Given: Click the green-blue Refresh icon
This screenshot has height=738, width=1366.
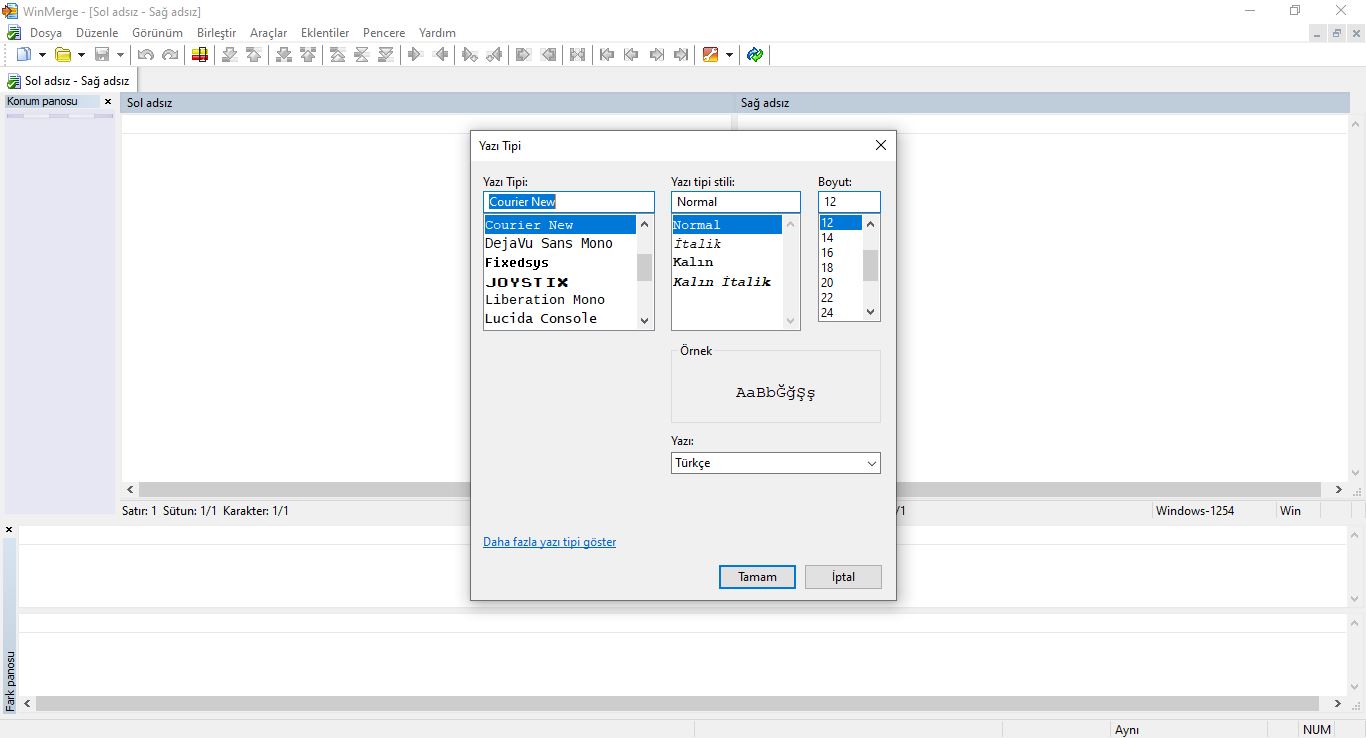Looking at the screenshot, I should click(755, 55).
